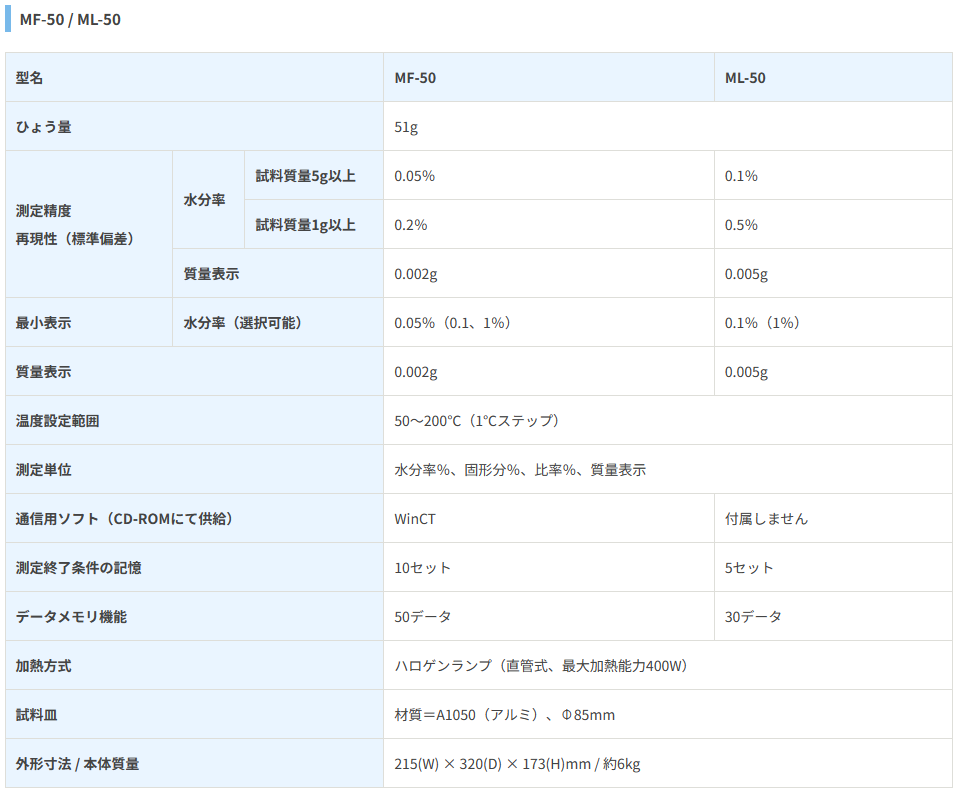This screenshot has width=974, height=800.
Task: Select the 10セット value cell
Action: (422, 568)
